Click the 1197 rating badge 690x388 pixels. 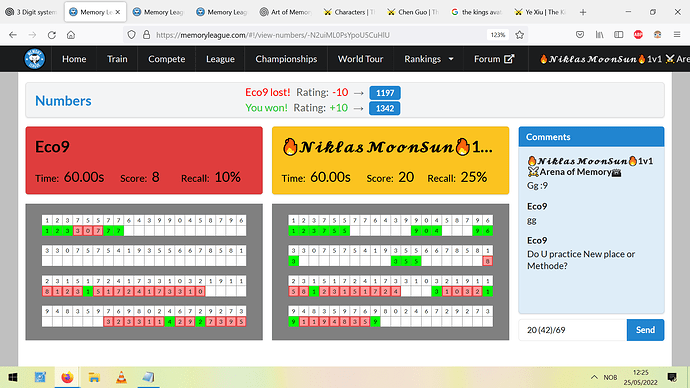(x=385, y=93)
